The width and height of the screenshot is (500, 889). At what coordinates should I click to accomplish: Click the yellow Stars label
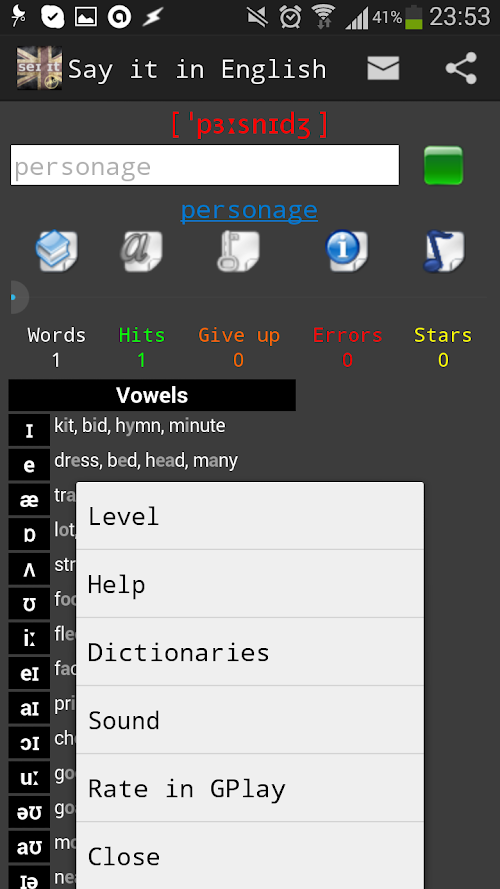click(x=443, y=335)
